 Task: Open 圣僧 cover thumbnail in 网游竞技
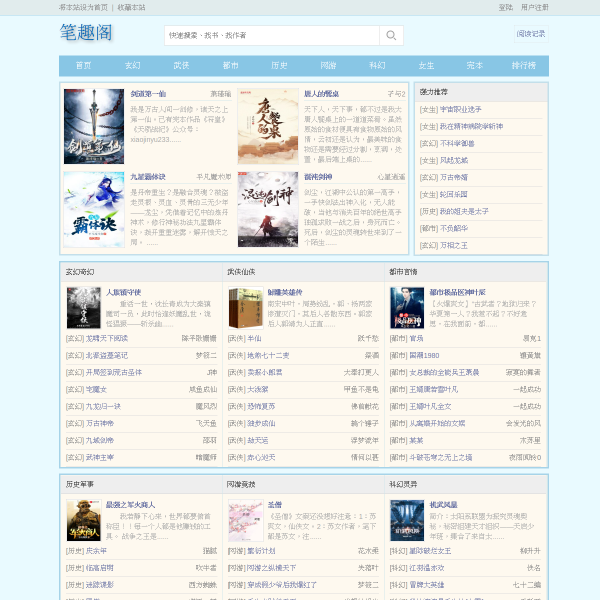point(246,520)
